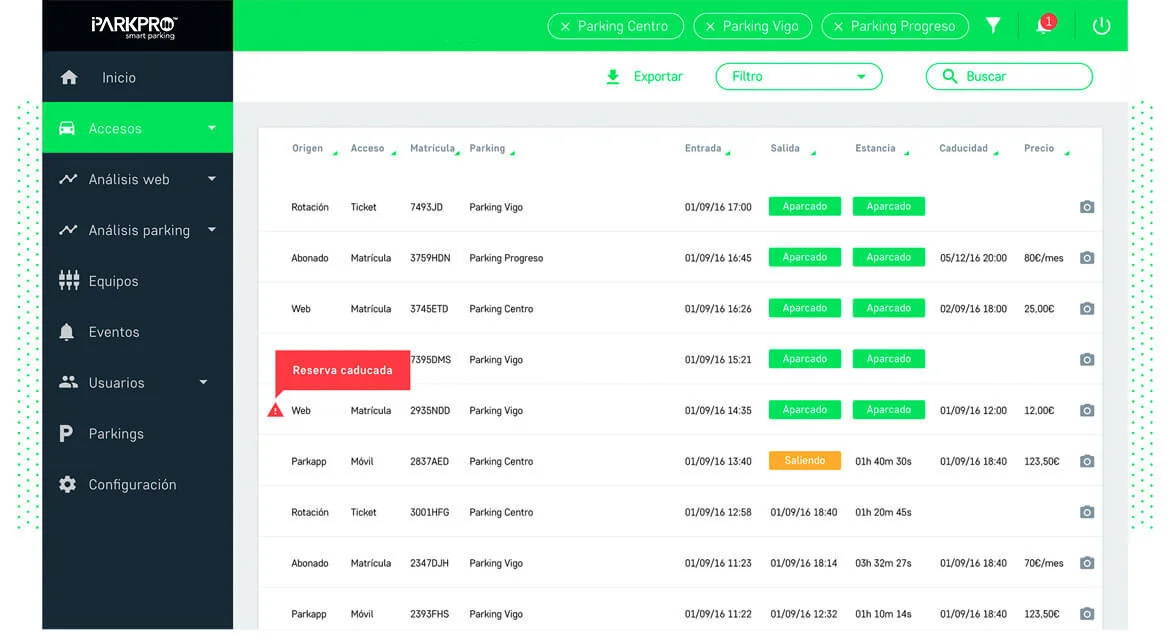Click red warning triangle on expired reservation
This screenshot has width=1170, height=642.
pyautogui.click(x=276, y=410)
